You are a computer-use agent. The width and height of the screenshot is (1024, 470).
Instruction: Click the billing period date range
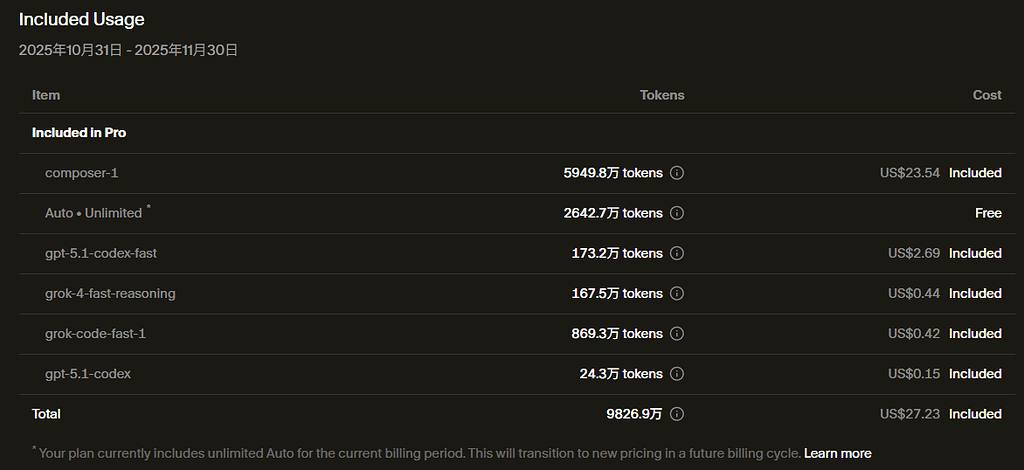[128, 50]
